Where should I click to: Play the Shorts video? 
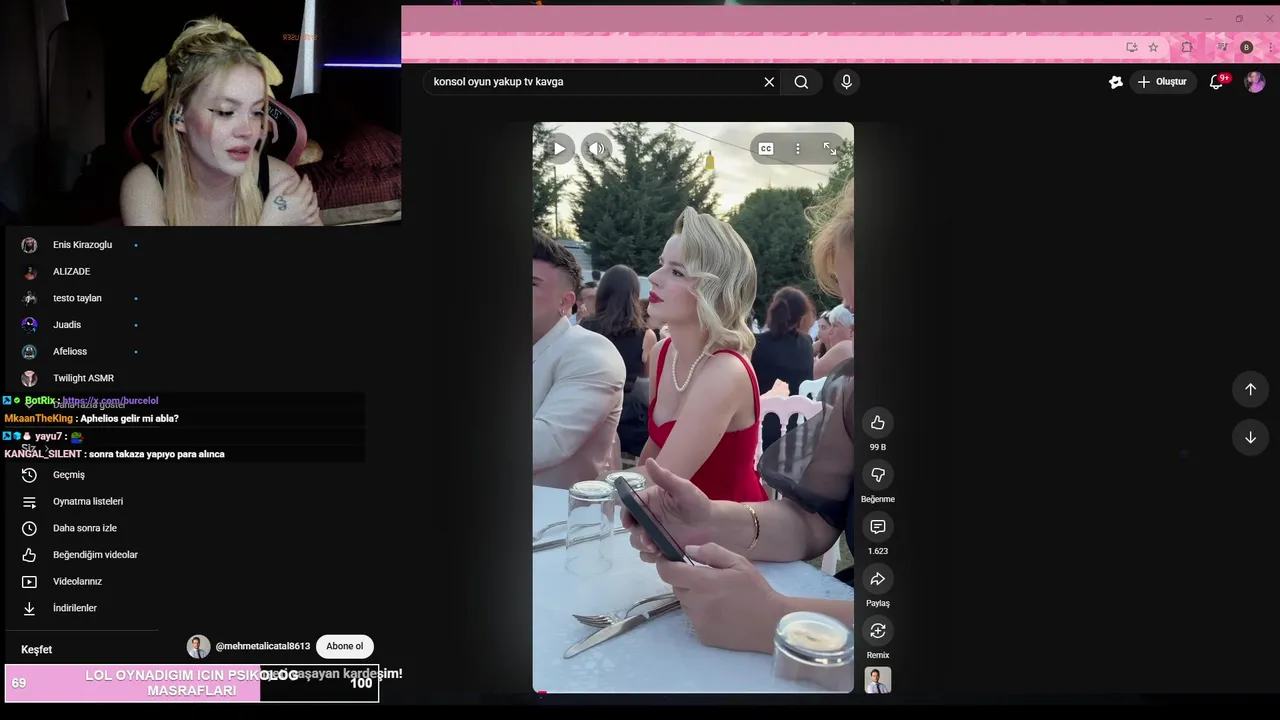(x=559, y=149)
